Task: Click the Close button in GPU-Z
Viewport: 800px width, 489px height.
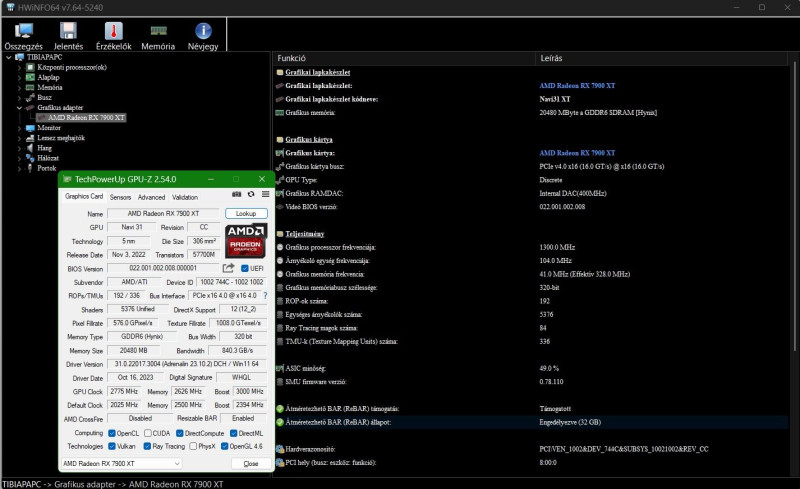Action: click(251, 463)
